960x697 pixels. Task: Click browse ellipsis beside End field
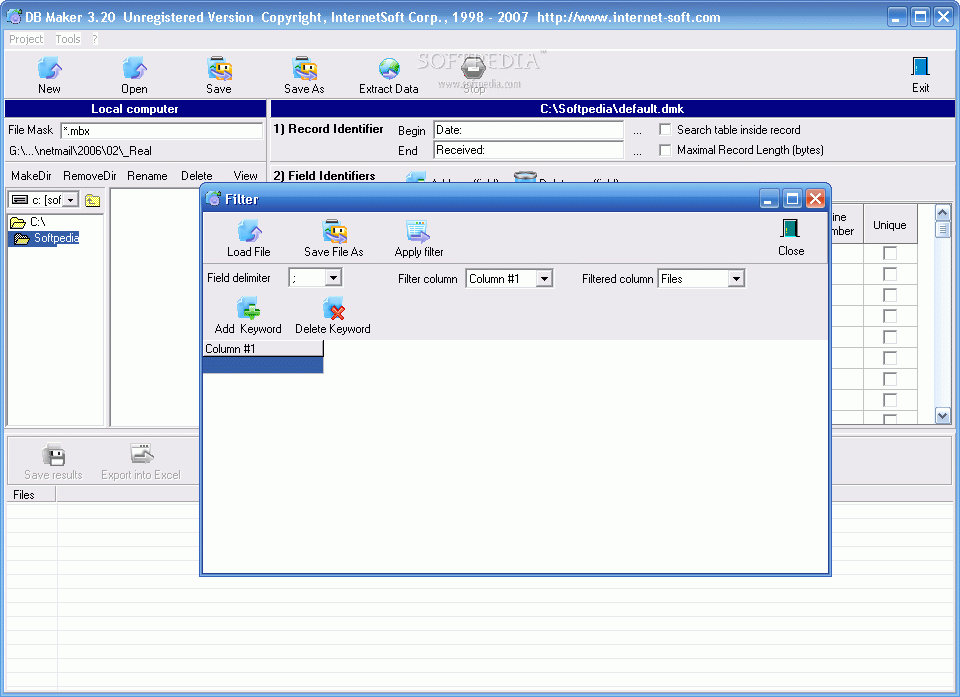click(637, 151)
